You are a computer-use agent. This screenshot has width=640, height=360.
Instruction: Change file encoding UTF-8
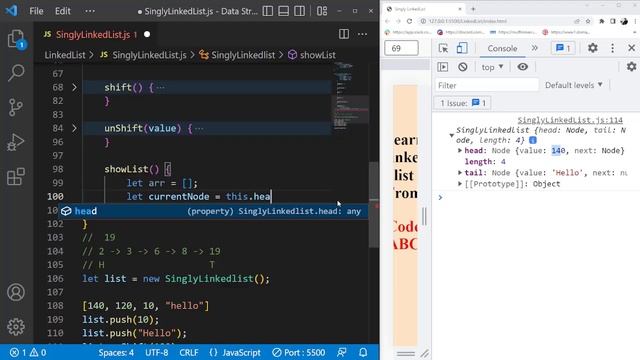tap(156, 352)
